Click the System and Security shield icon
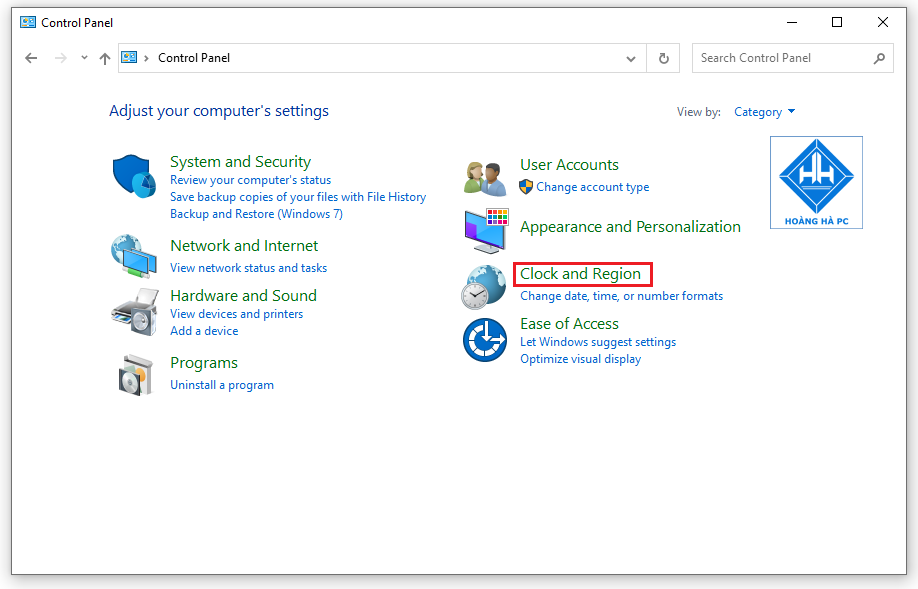Viewport: 918px width, 589px height. (134, 180)
